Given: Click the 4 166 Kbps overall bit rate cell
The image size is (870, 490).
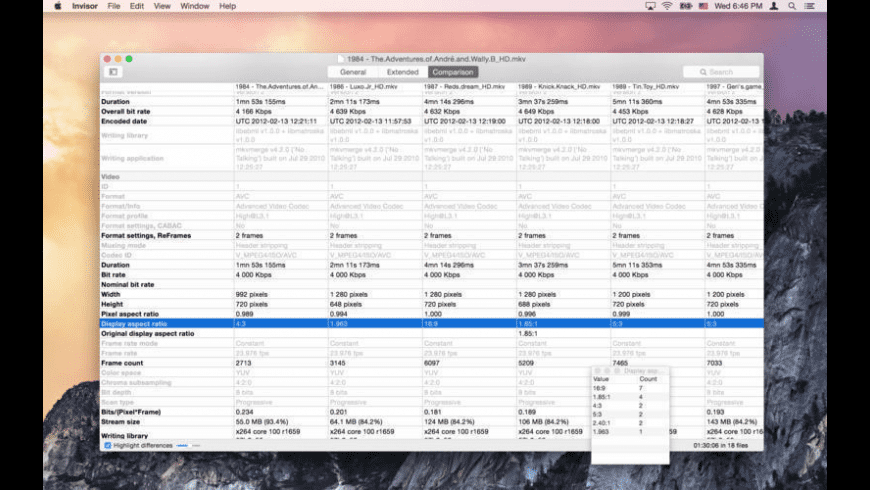Looking at the screenshot, I should click(x=254, y=112).
